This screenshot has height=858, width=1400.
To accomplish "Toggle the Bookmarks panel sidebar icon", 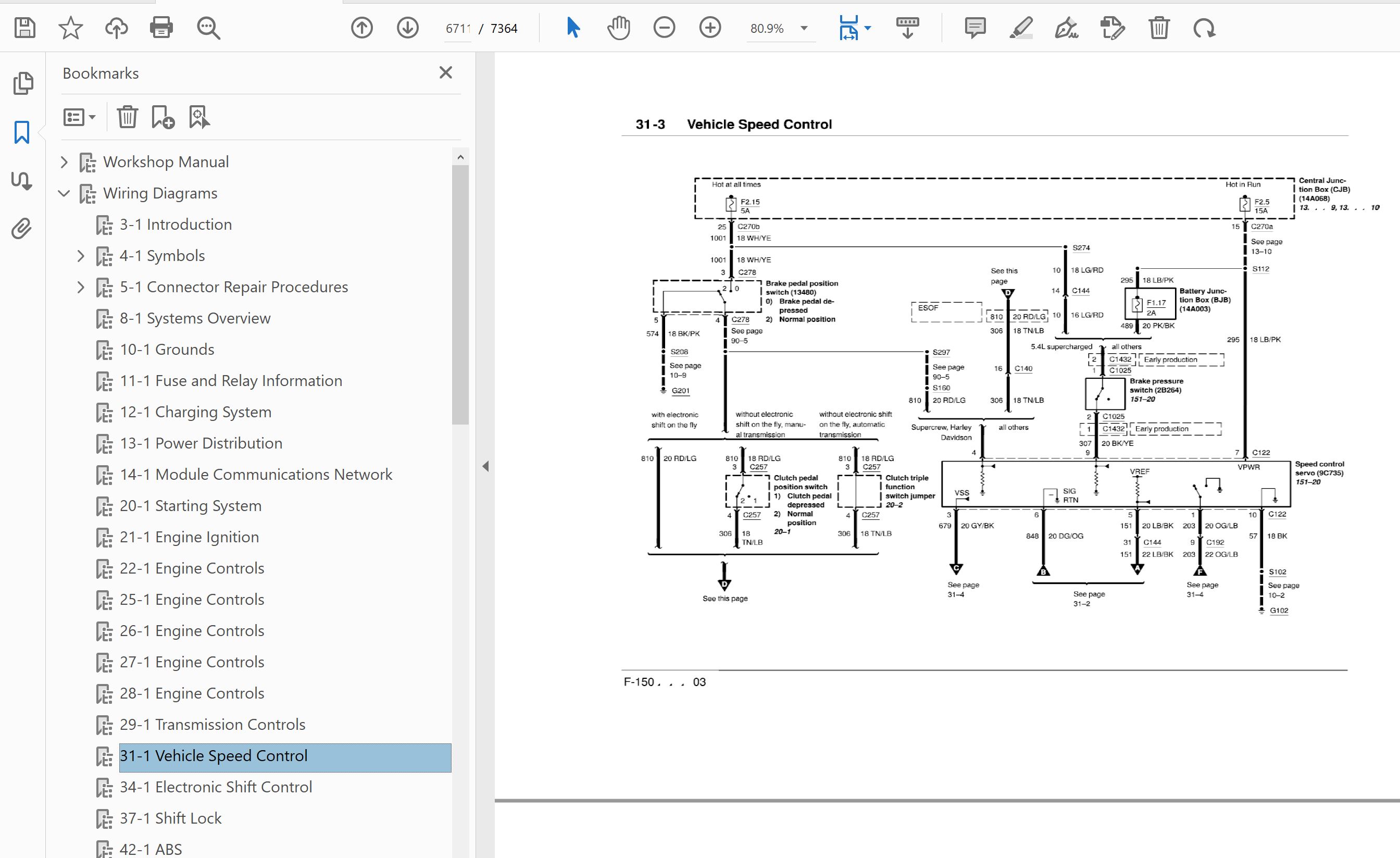I will tap(22, 132).
